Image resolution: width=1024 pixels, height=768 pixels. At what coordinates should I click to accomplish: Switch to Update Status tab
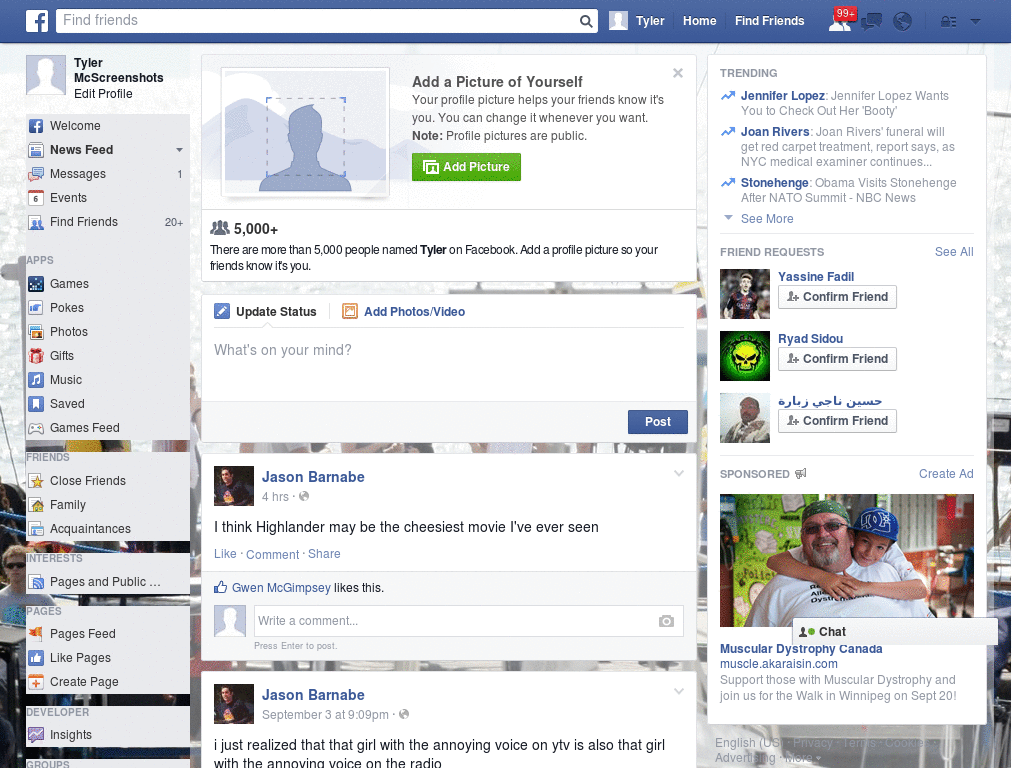(x=265, y=312)
